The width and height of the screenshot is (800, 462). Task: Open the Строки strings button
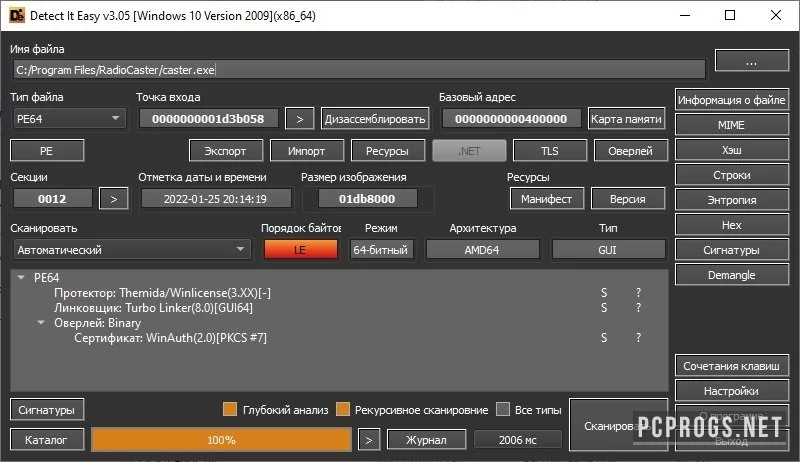[x=732, y=175]
